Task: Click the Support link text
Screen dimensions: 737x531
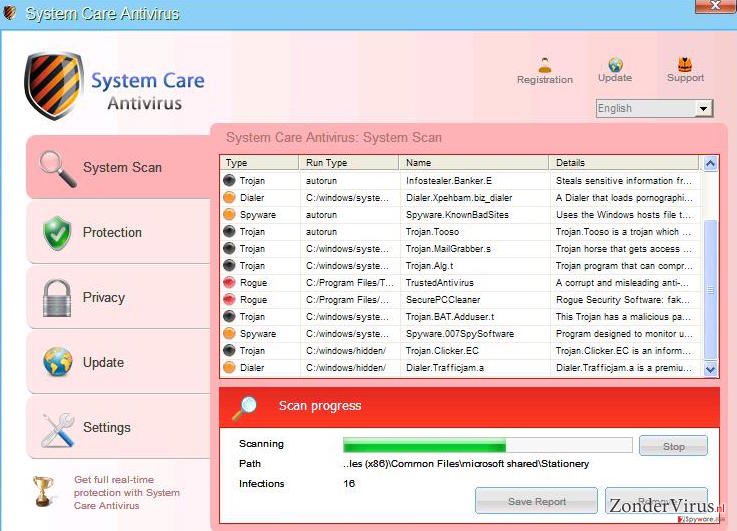Action: click(x=685, y=78)
